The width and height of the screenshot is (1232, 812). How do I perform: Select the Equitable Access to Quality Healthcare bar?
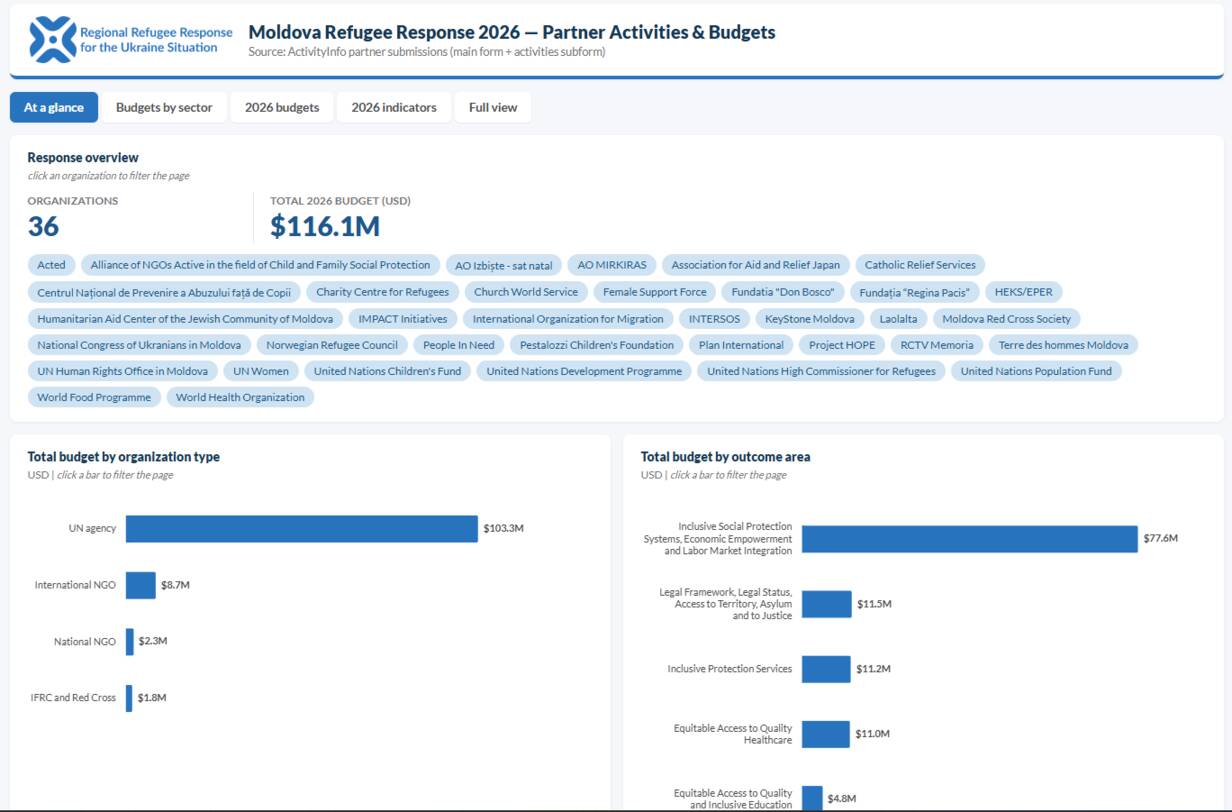(x=826, y=734)
